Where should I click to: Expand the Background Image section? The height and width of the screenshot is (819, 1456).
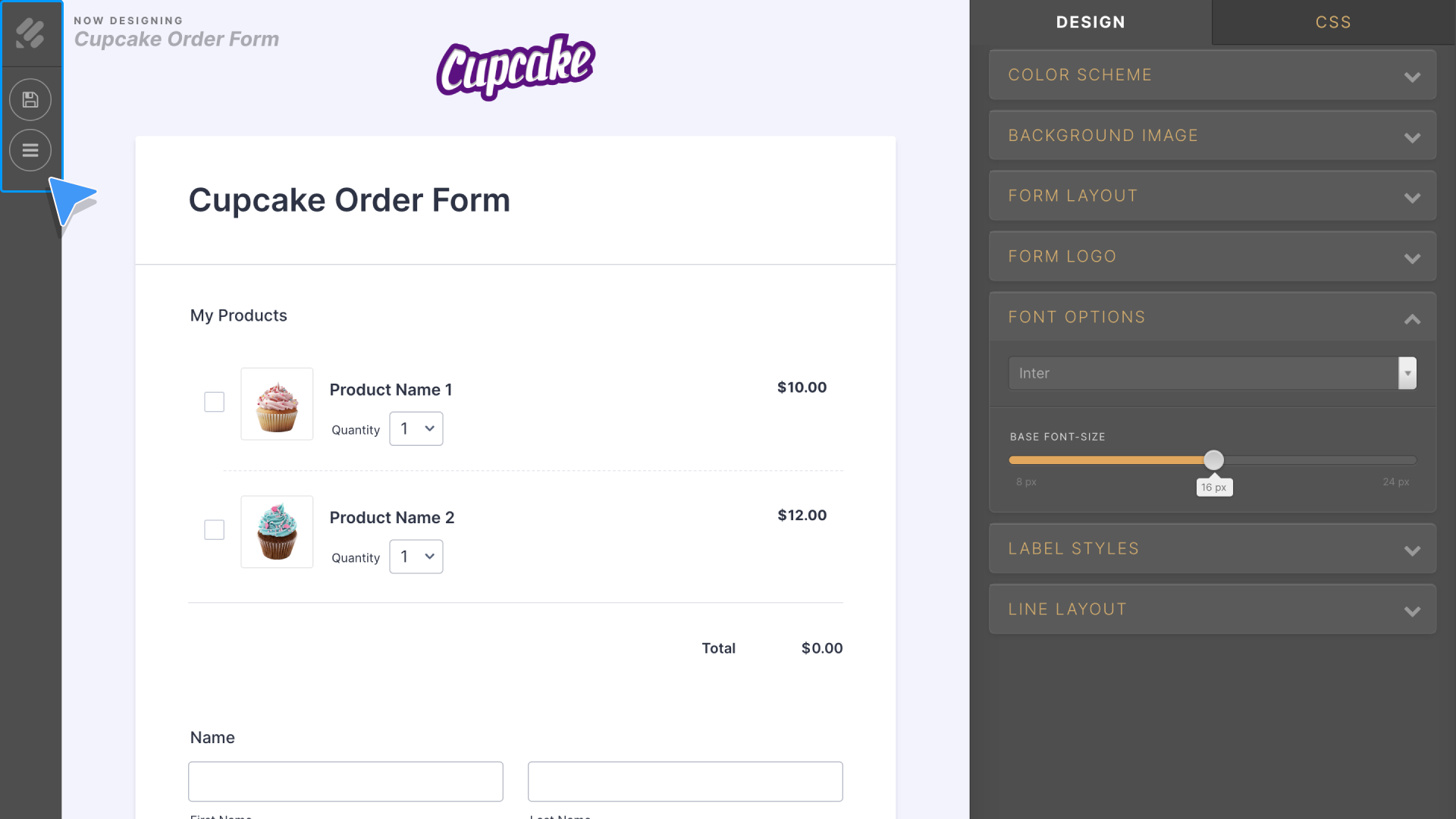pyautogui.click(x=1212, y=136)
